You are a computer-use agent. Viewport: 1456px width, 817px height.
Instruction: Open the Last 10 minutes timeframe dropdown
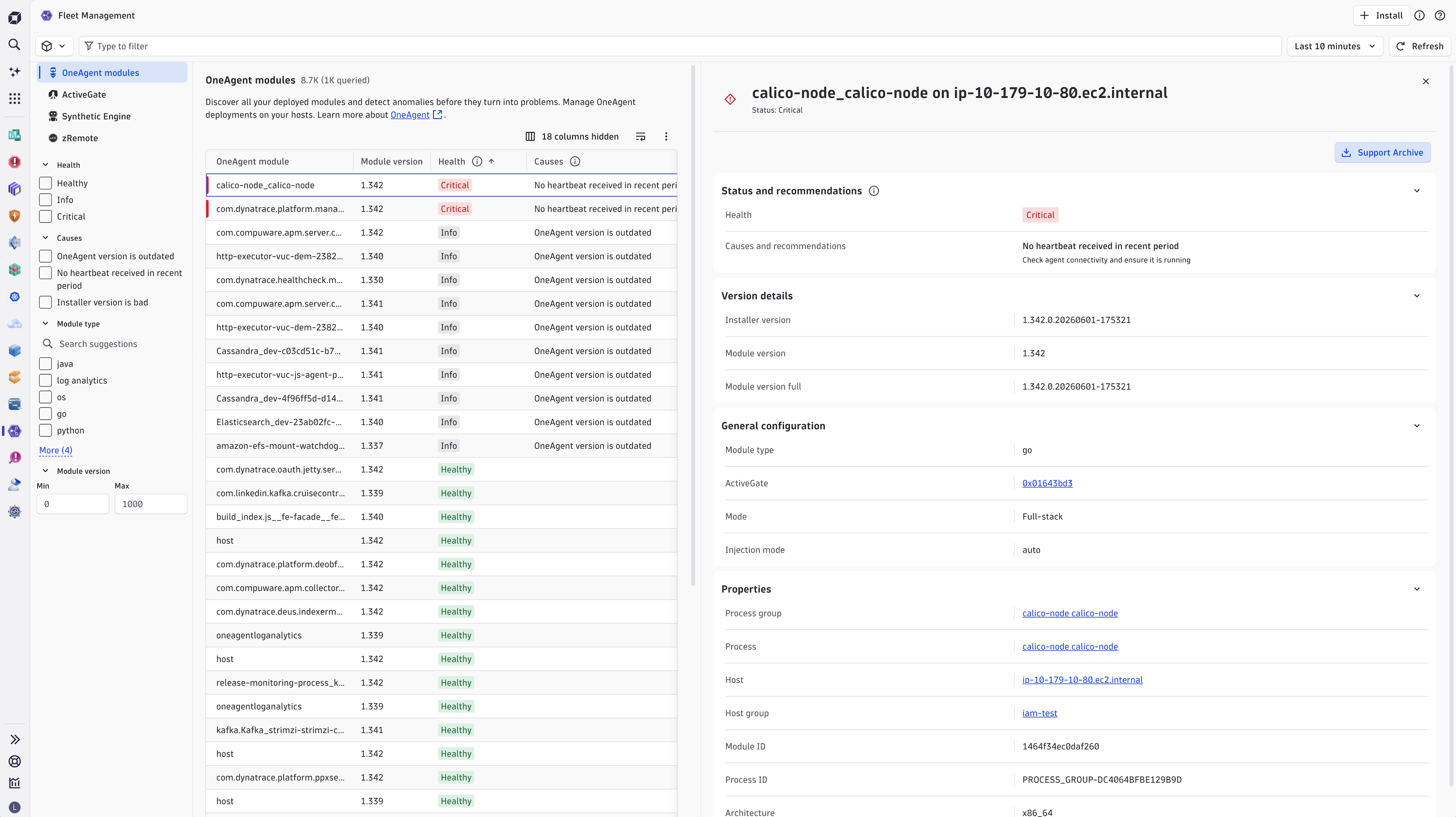(x=1335, y=46)
